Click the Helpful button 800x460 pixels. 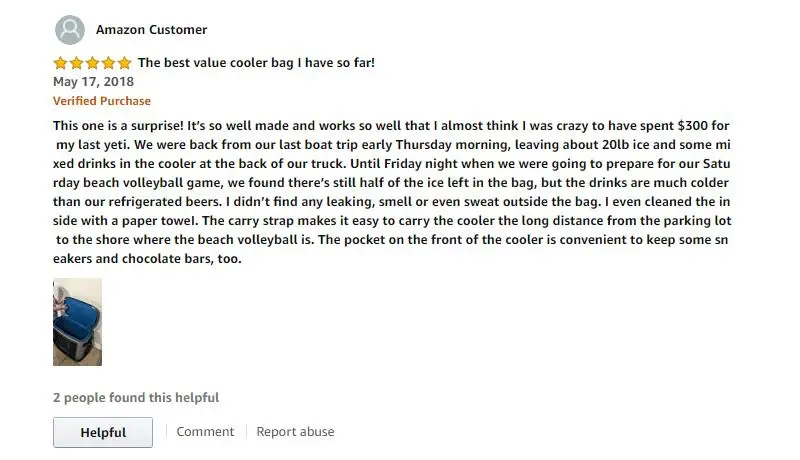[x=103, y=432]
